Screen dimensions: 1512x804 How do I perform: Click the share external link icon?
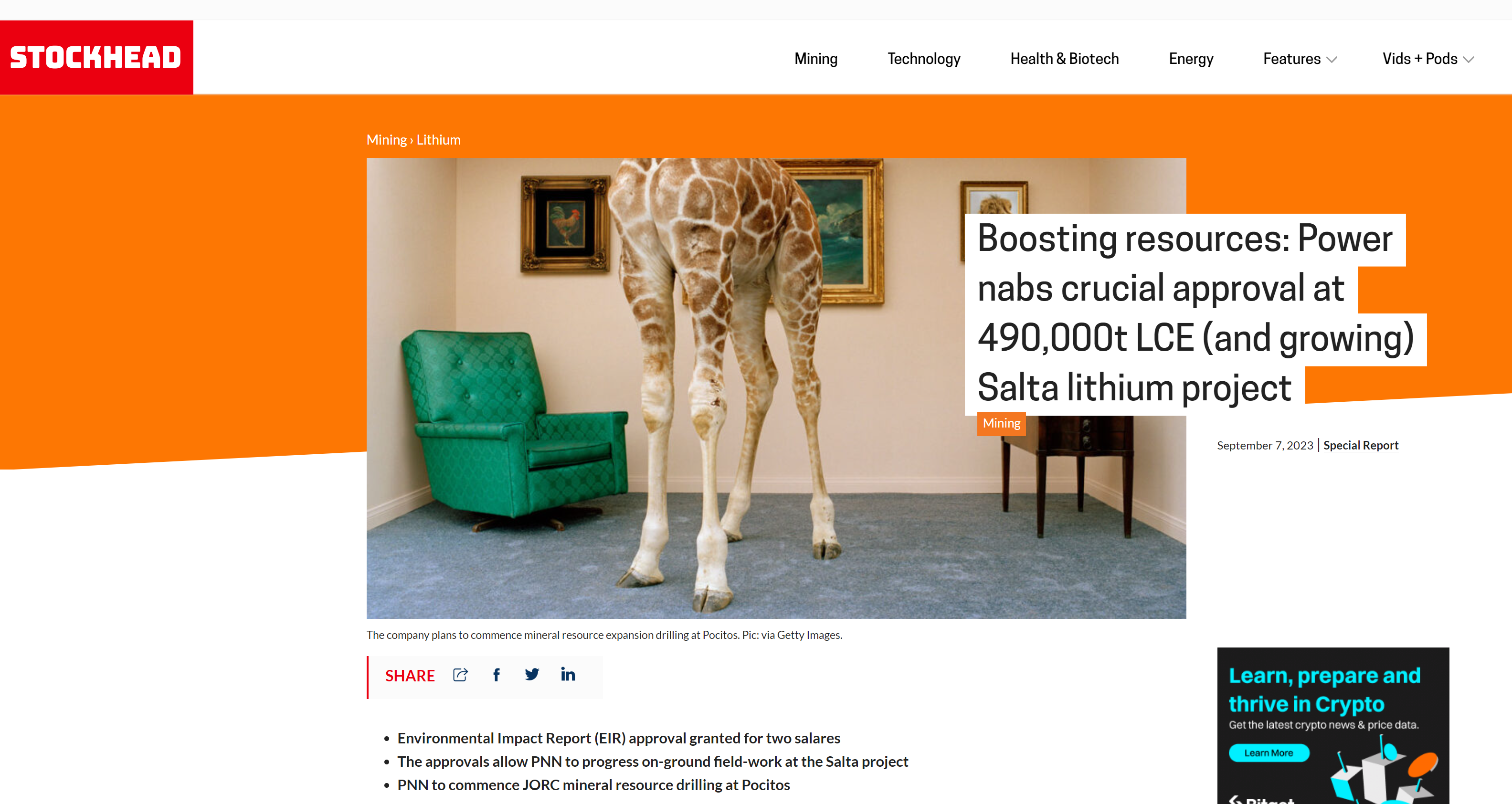(x=461, y=675)
